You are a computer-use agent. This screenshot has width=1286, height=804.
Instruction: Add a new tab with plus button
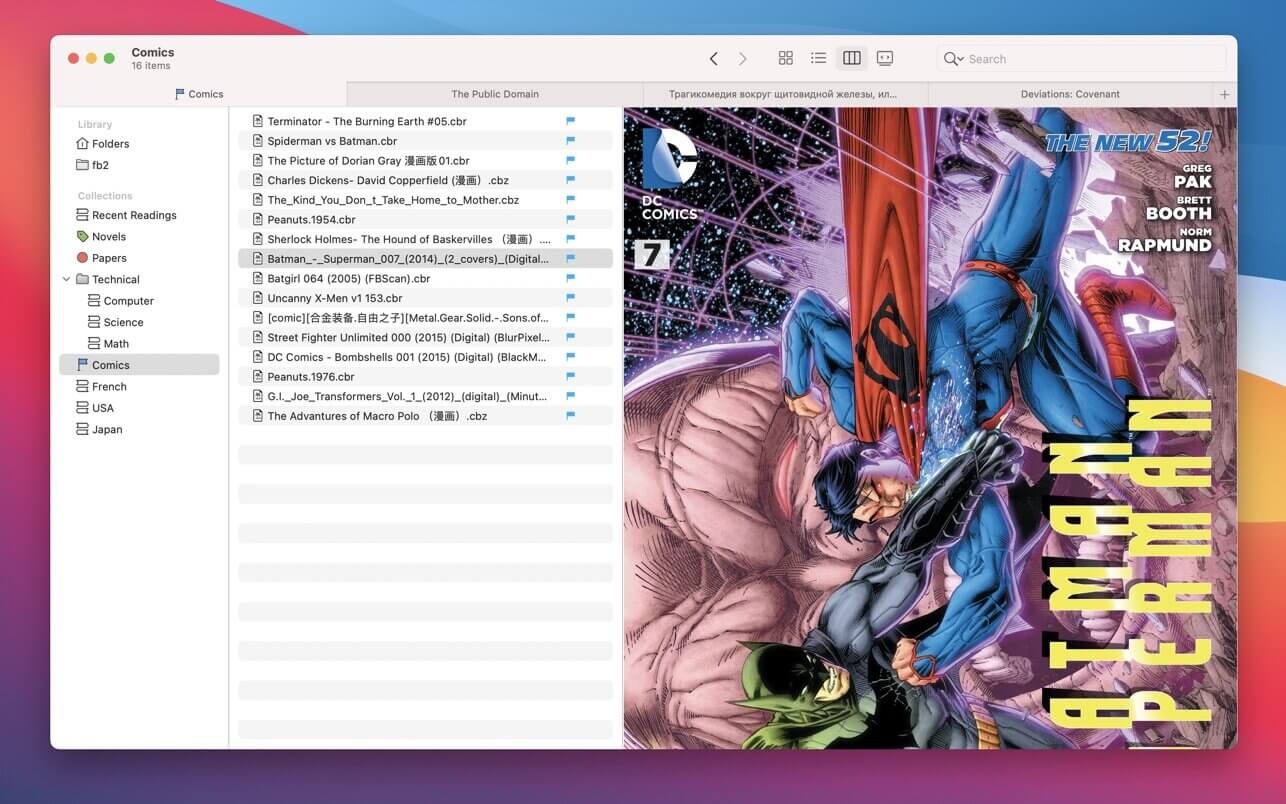1224,95
